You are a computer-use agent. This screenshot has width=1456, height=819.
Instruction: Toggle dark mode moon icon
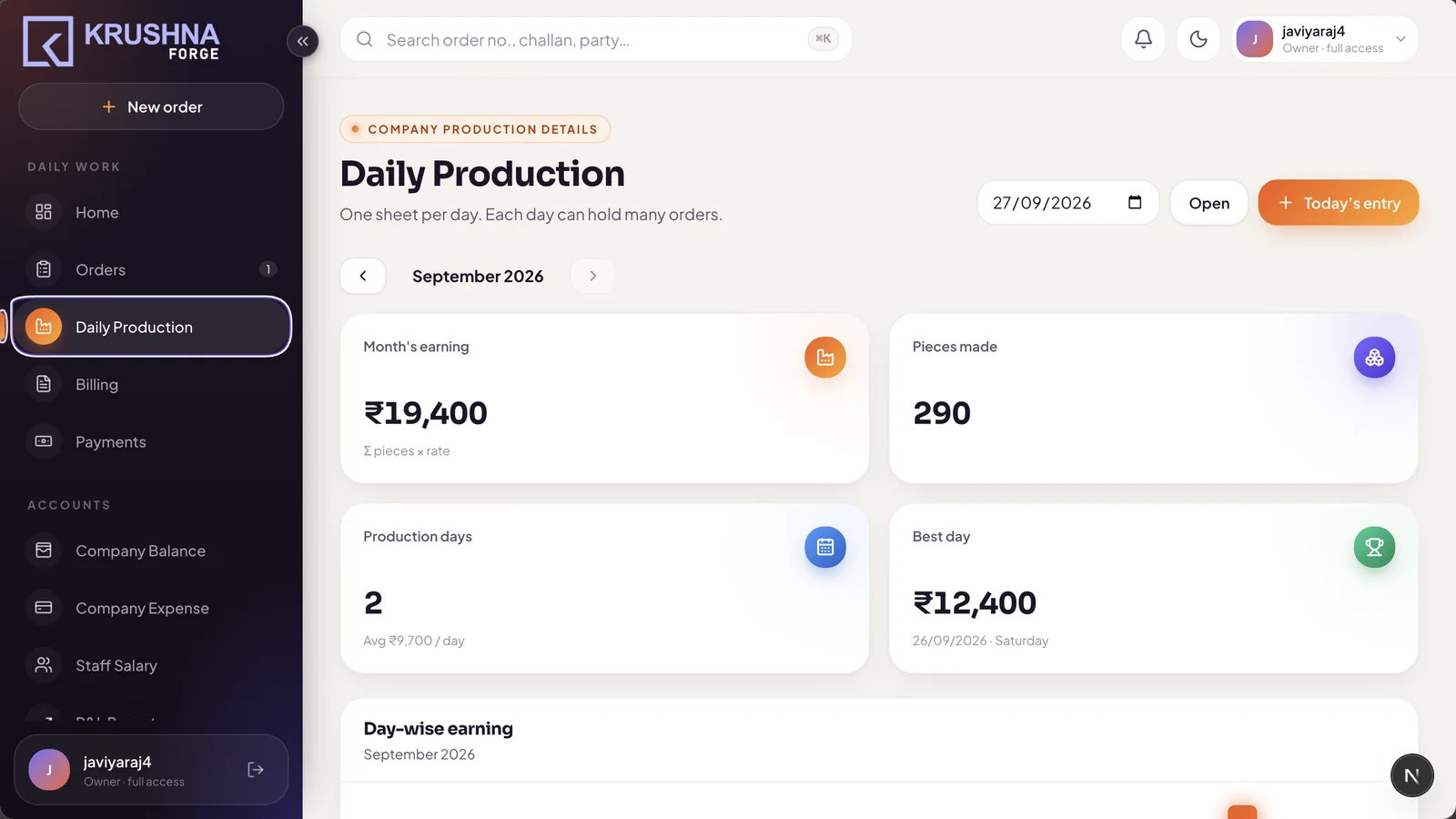1198,39
